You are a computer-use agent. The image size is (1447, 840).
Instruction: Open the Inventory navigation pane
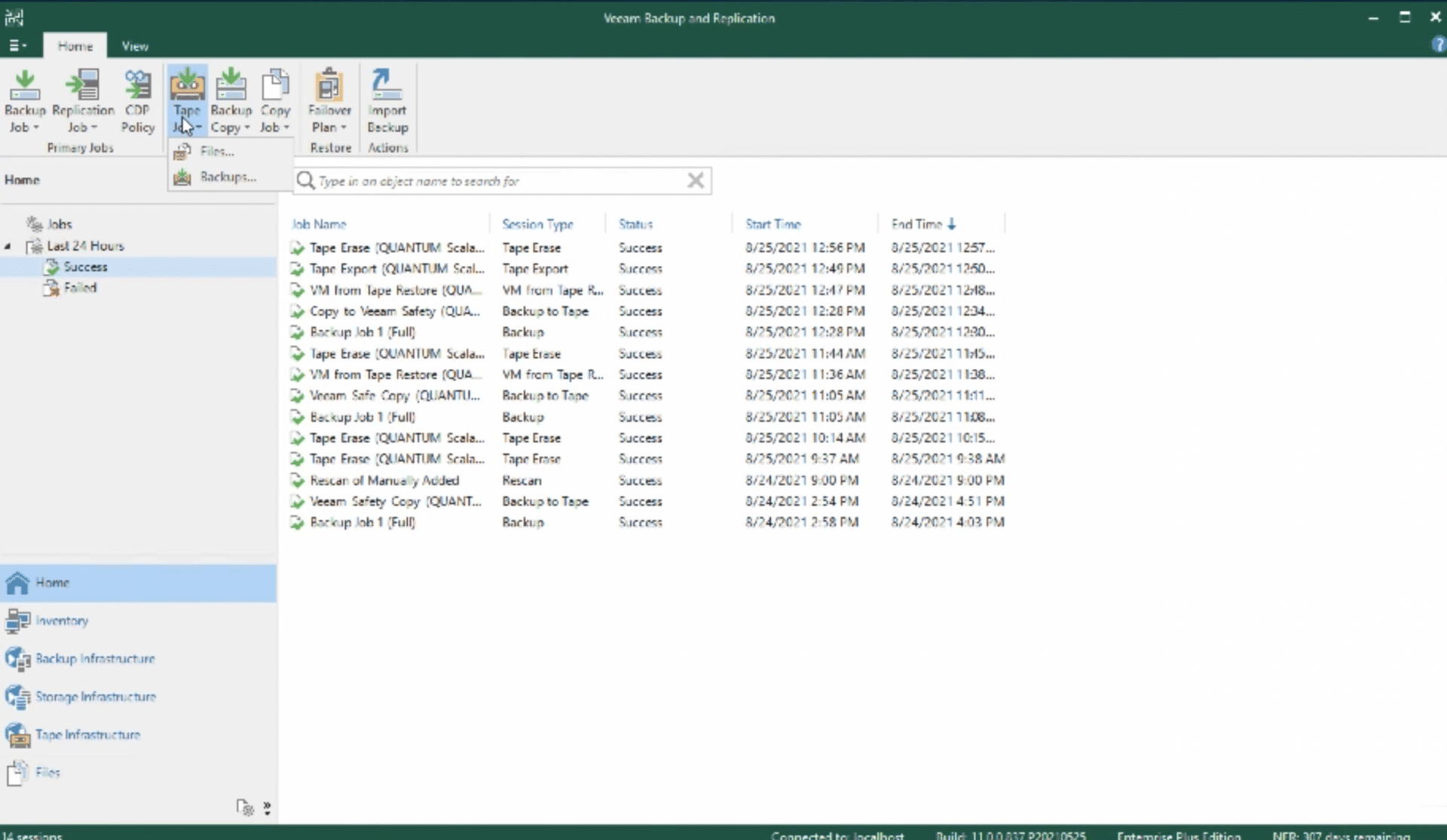click(138, 621)
